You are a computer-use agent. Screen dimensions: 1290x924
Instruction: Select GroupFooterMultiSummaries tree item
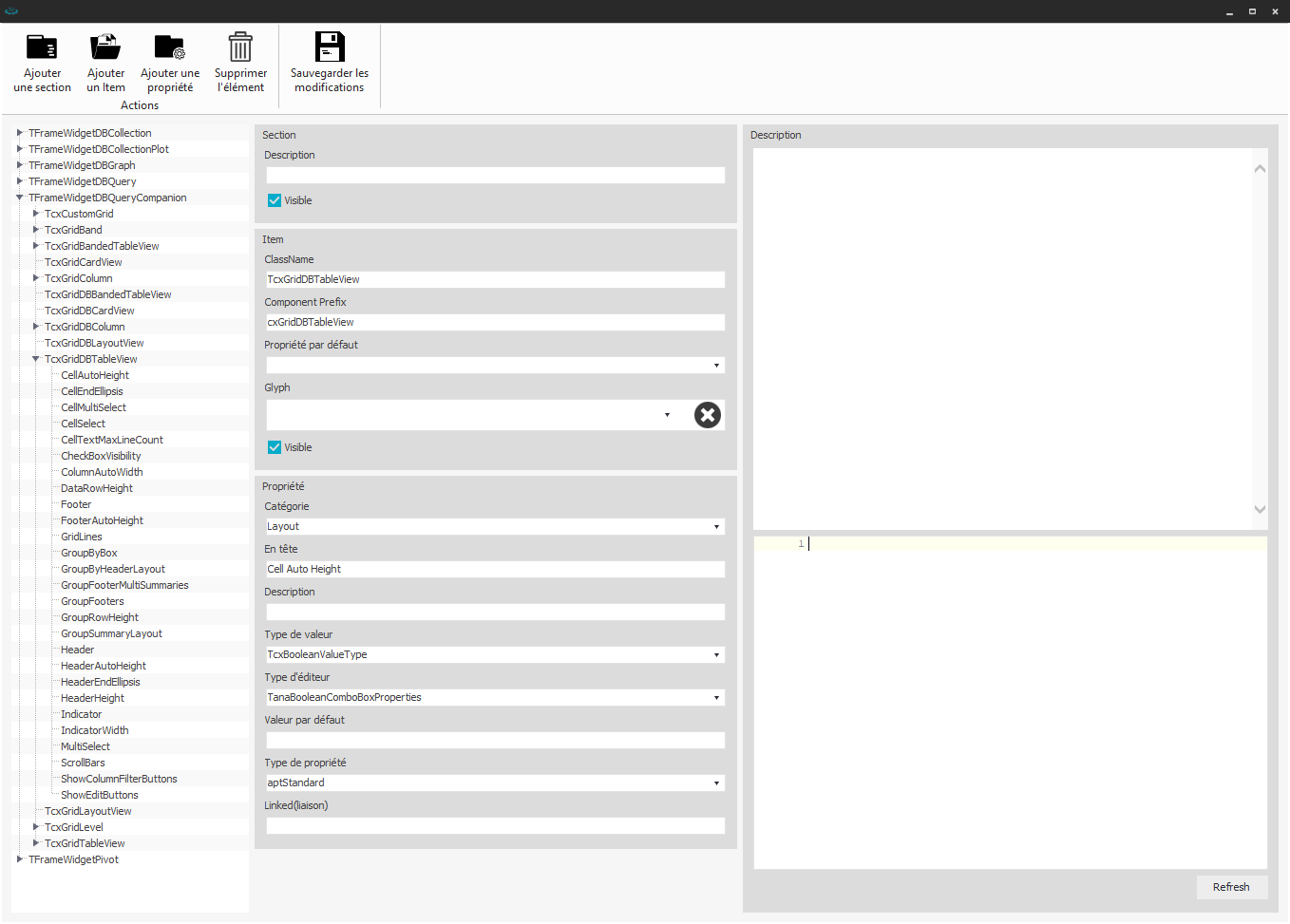pos(124,585)
